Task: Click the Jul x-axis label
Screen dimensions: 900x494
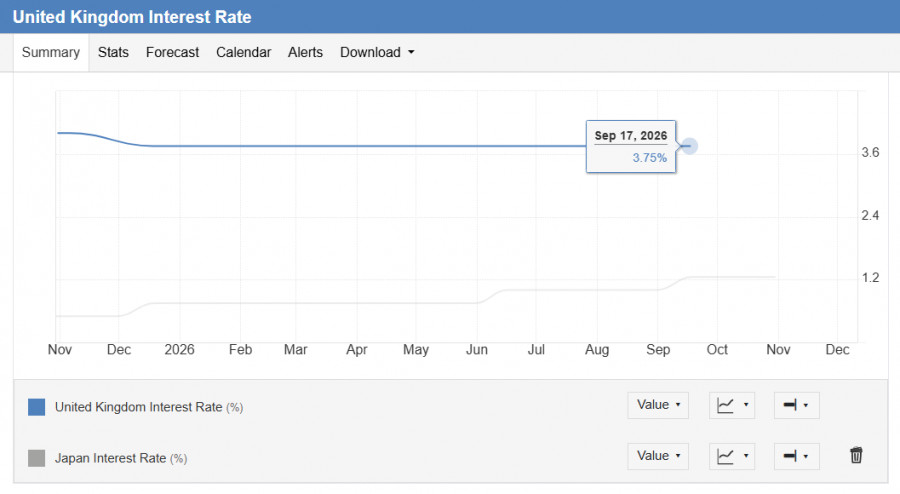Action: point(536,349)
